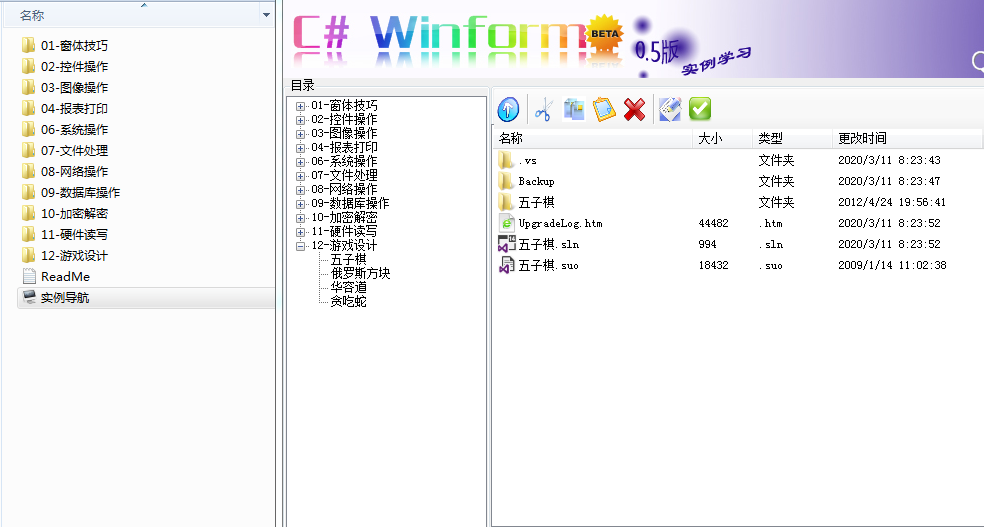The height and width of the screenshot is (527, 984).
Task: Click folder icon of 06-系统操作 in Explorer
Action: (28, 129)
